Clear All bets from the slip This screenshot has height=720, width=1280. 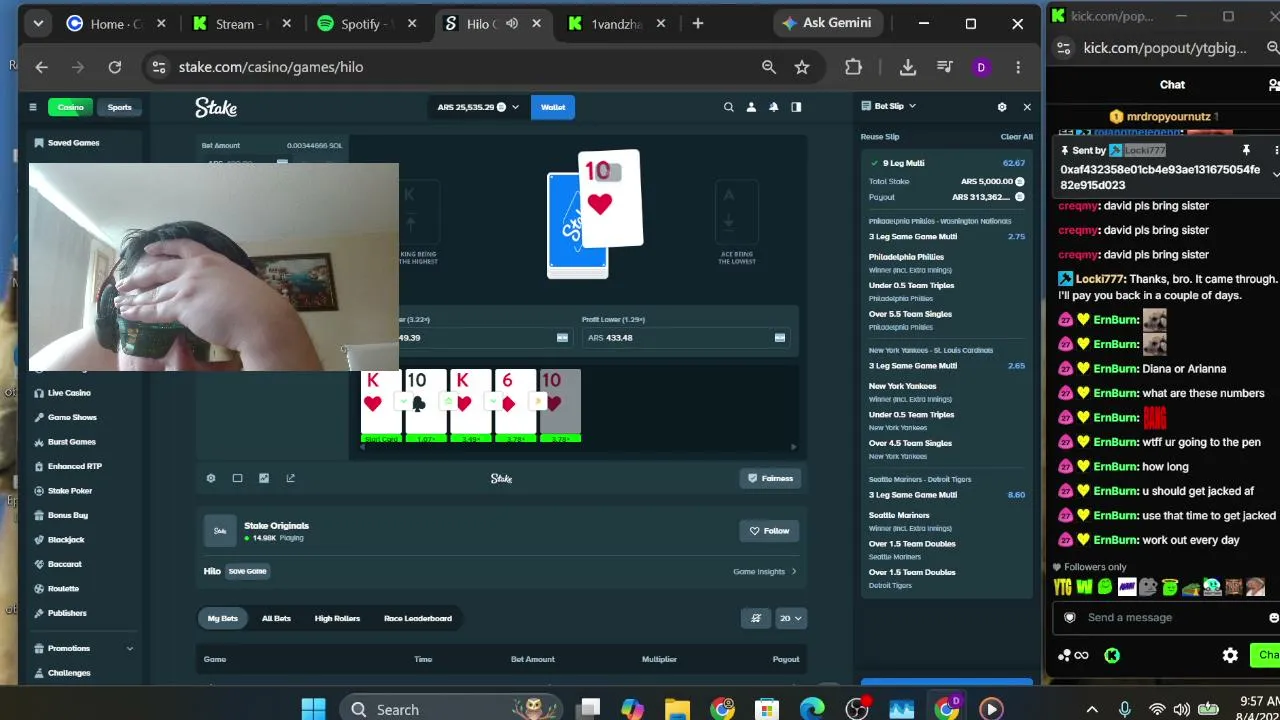pyautogui.click(x=1016, y=136)
